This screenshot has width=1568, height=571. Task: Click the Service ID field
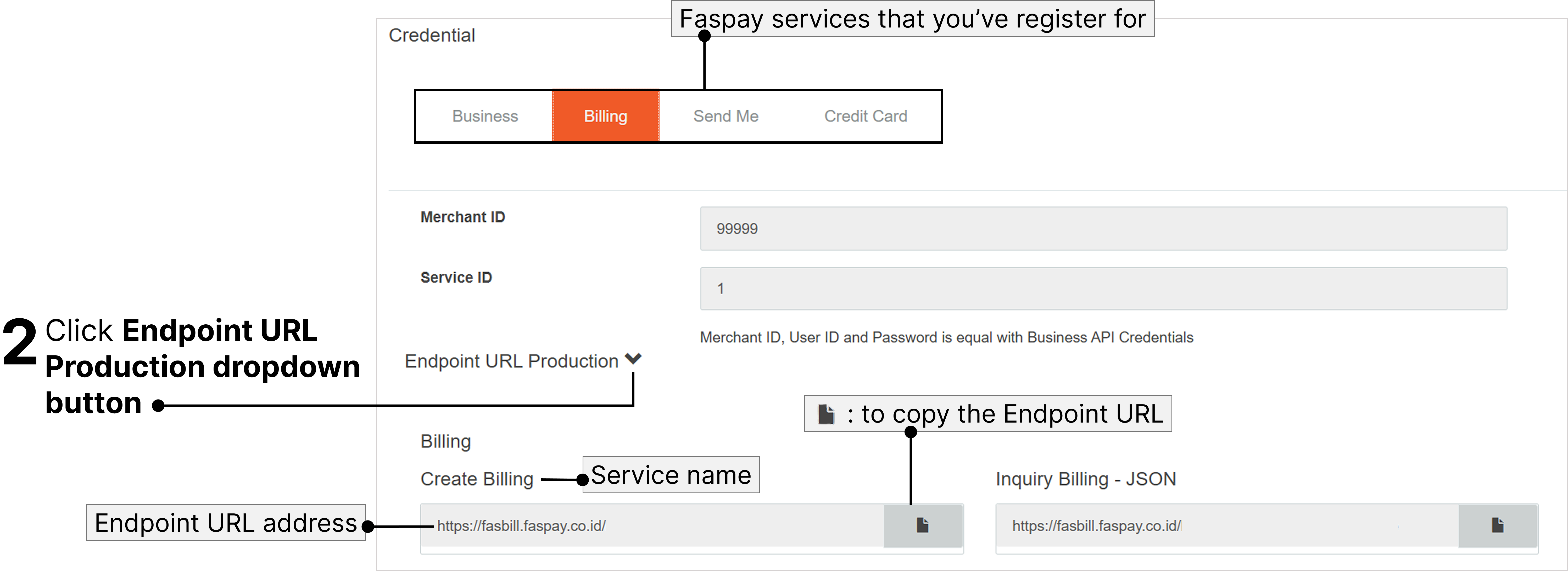pyautogui.click(x=1103, y=289)
